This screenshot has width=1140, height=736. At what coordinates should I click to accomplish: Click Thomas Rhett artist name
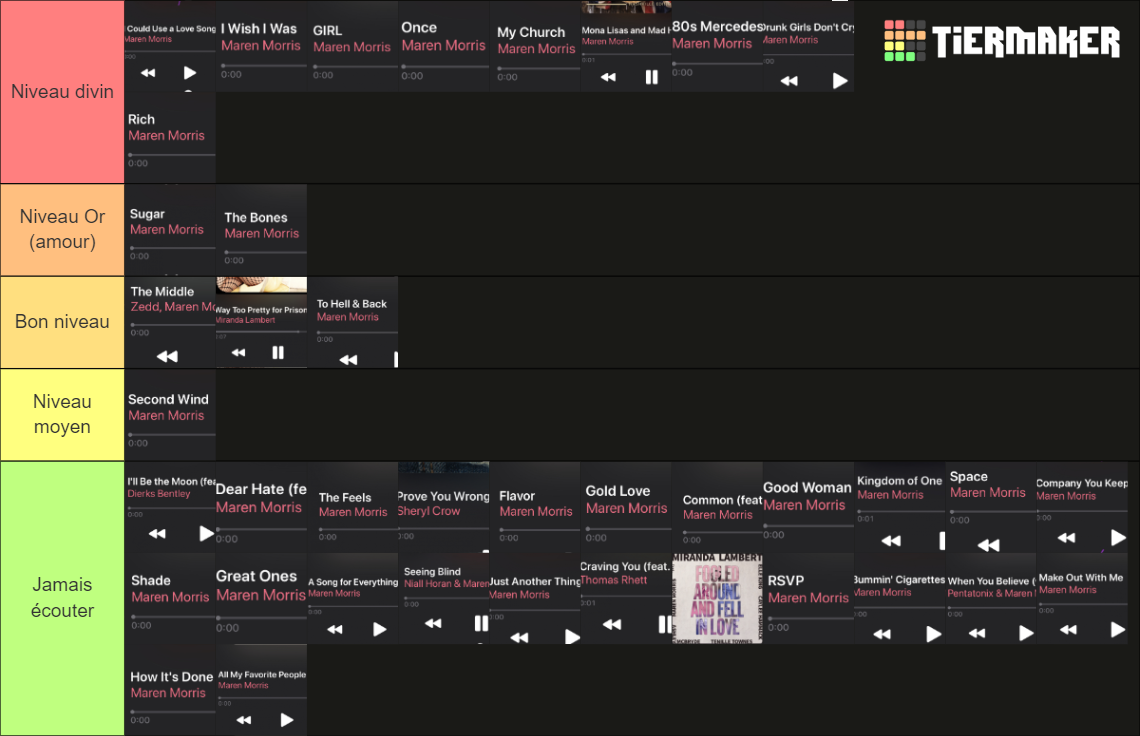click(x=614, y=580)
